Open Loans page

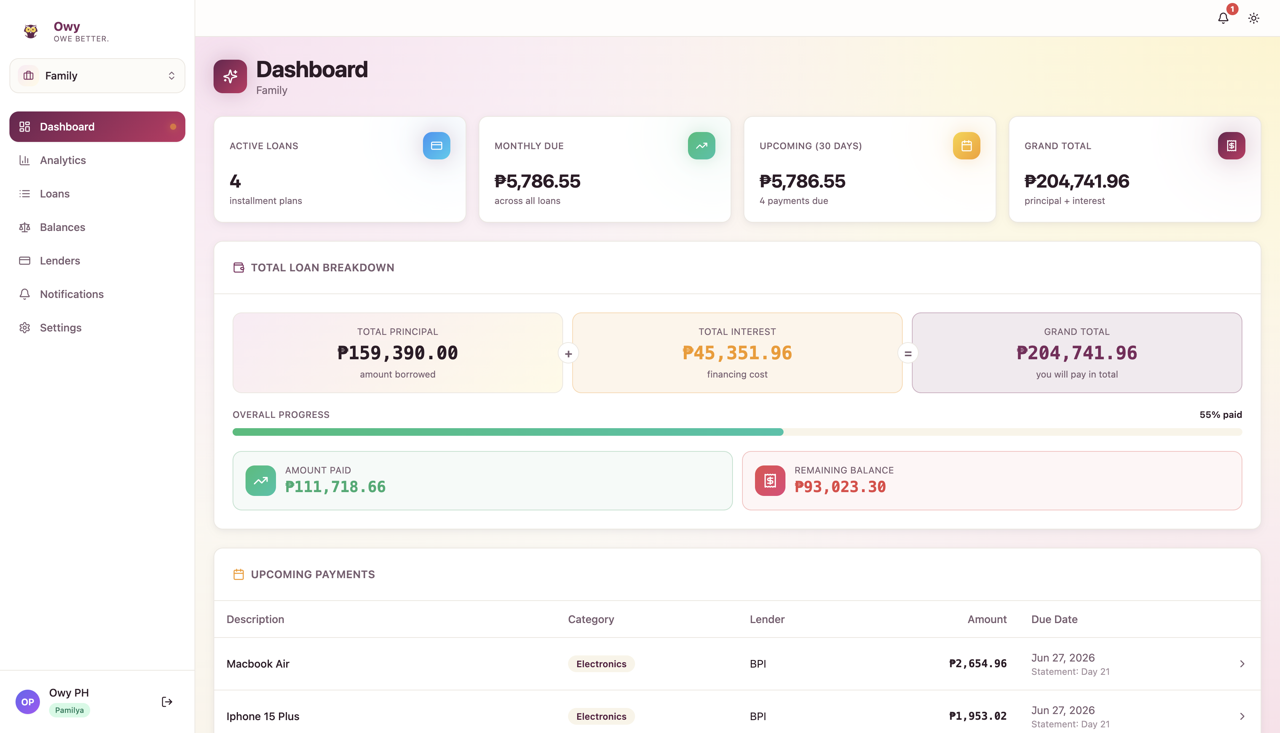point(97,194)
